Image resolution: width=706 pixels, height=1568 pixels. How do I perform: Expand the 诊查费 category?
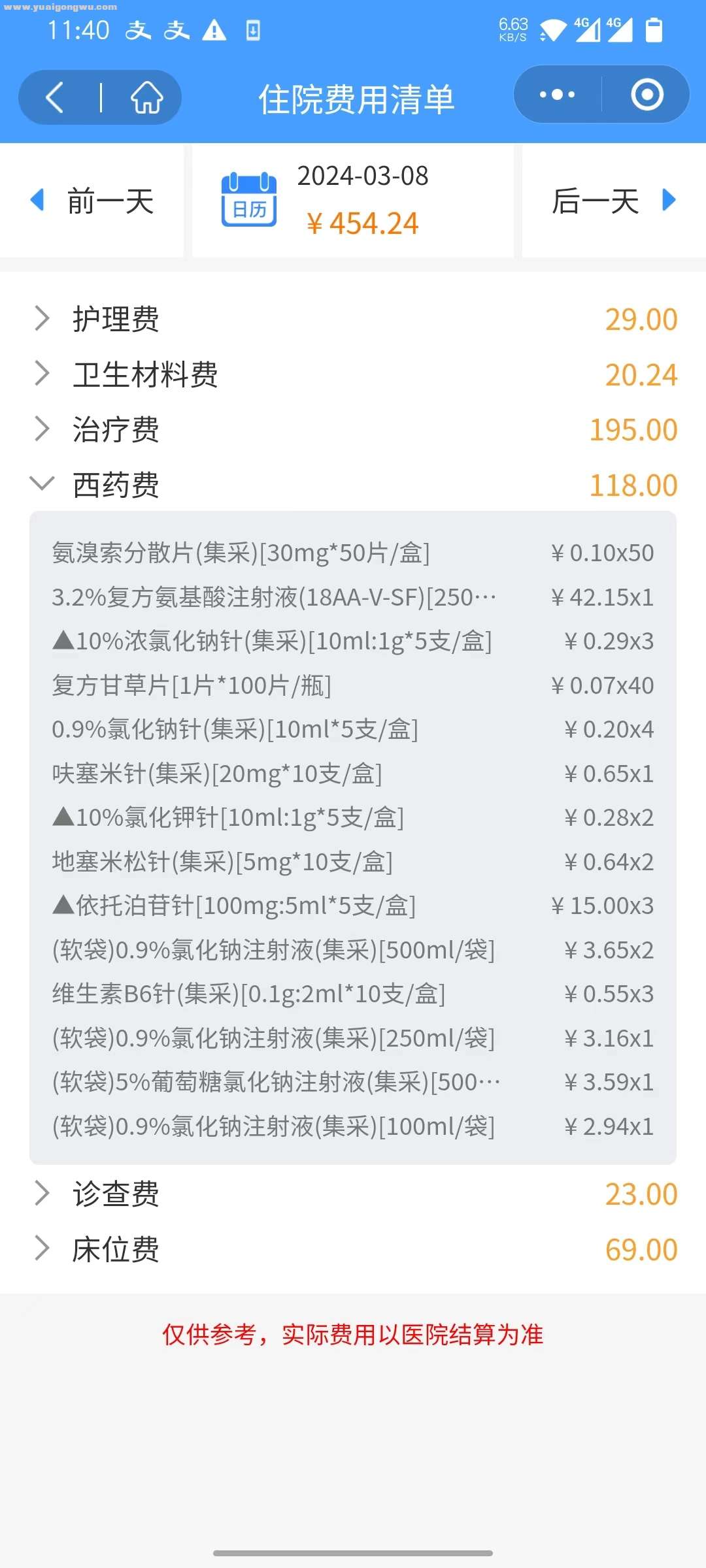(x=353, y=1194)
